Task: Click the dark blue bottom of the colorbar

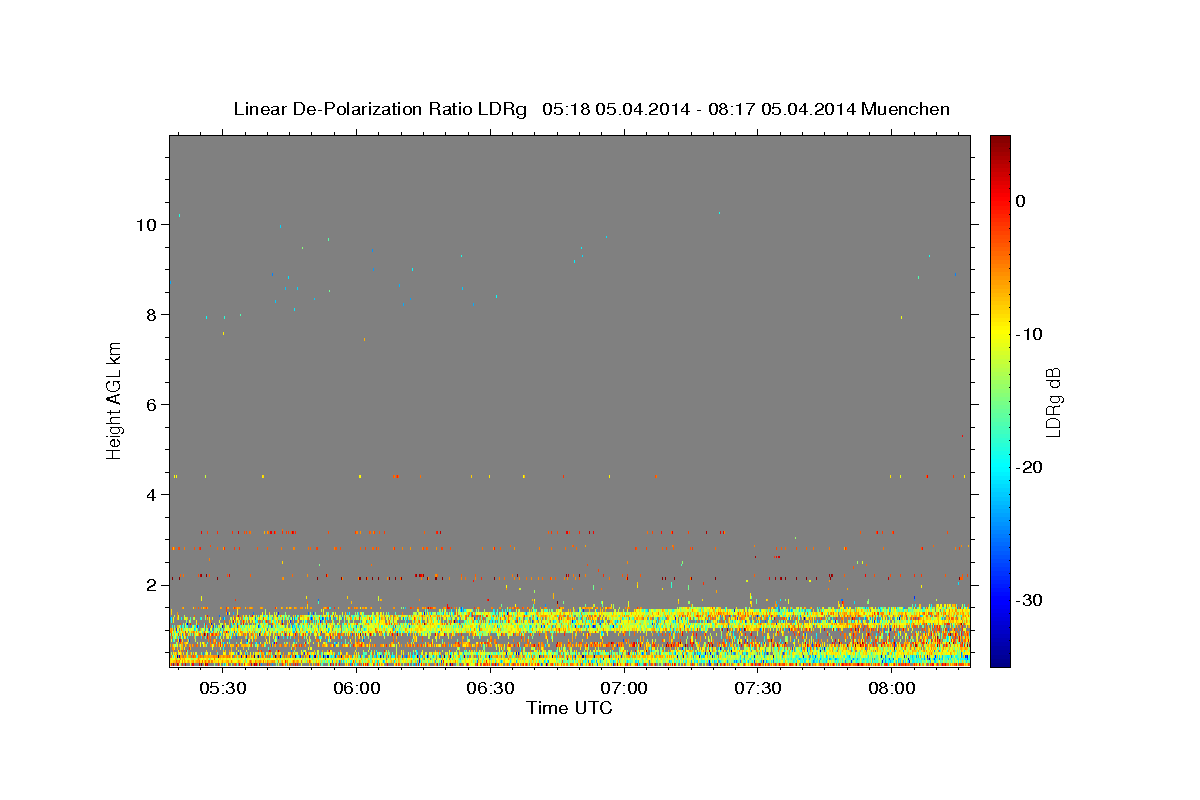Action: pos(1000,658)
